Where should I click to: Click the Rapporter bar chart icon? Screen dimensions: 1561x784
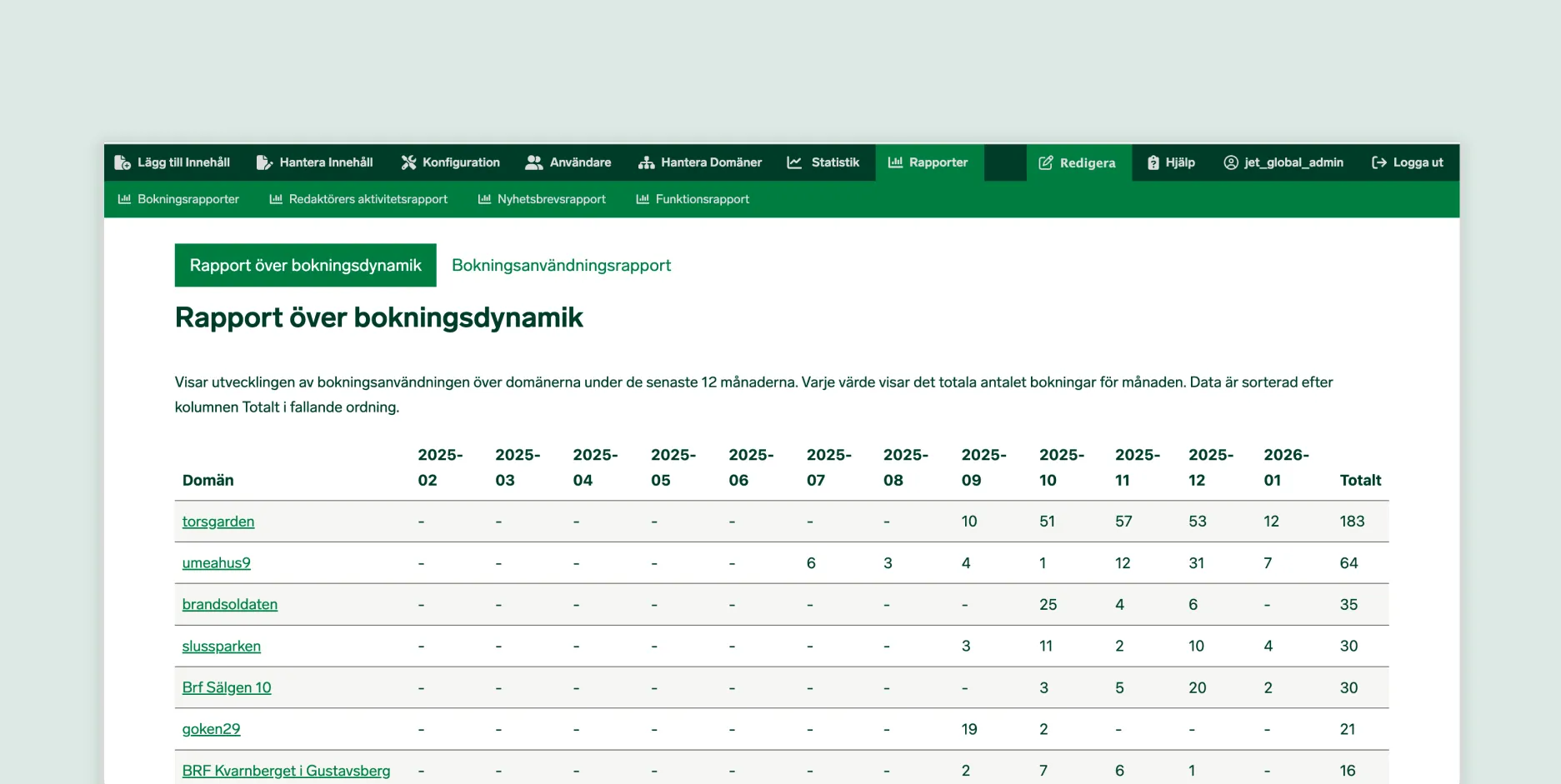tap(895, 162)
